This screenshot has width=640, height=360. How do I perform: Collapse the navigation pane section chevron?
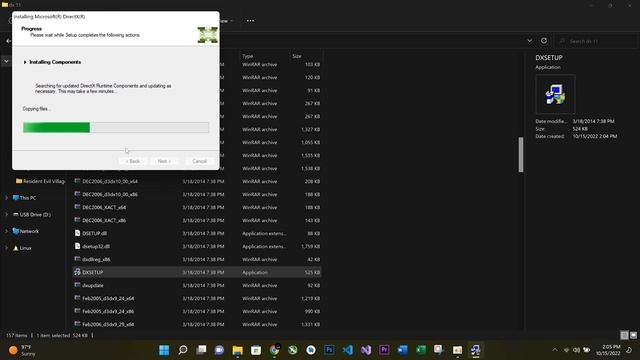pos(6,62)
